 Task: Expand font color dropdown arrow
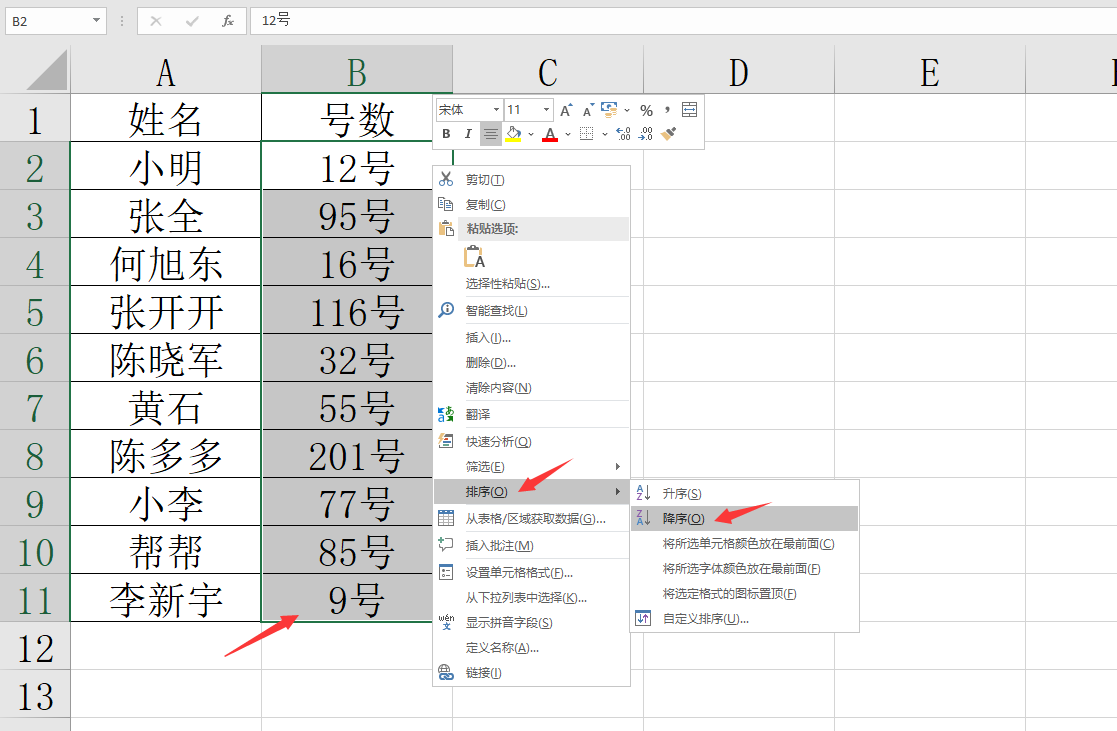coord(568,134)
